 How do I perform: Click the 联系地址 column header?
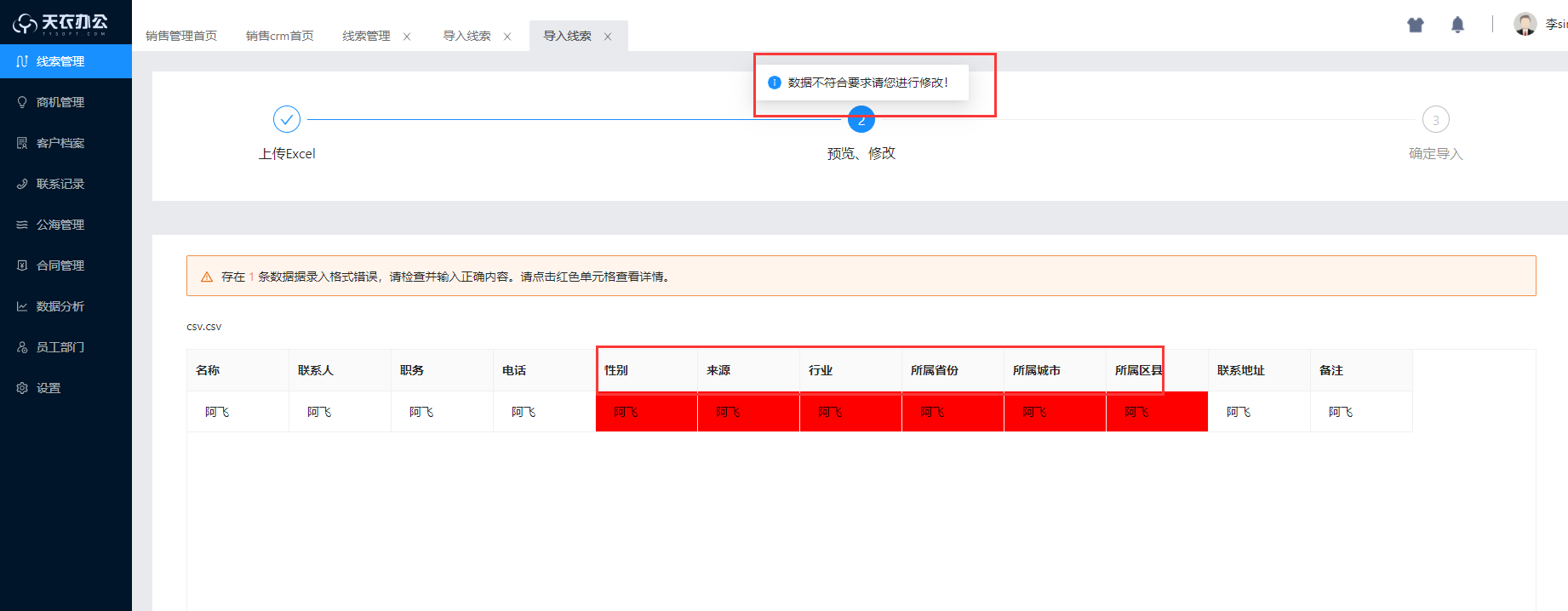1260,370
